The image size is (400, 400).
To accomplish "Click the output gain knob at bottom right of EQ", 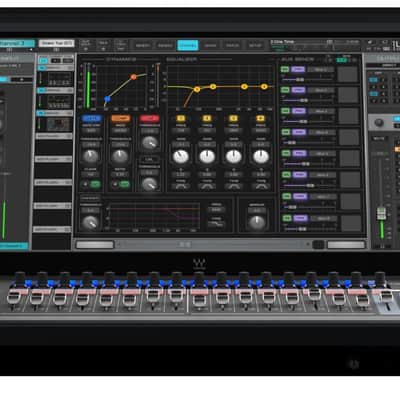I will [257, 222].
